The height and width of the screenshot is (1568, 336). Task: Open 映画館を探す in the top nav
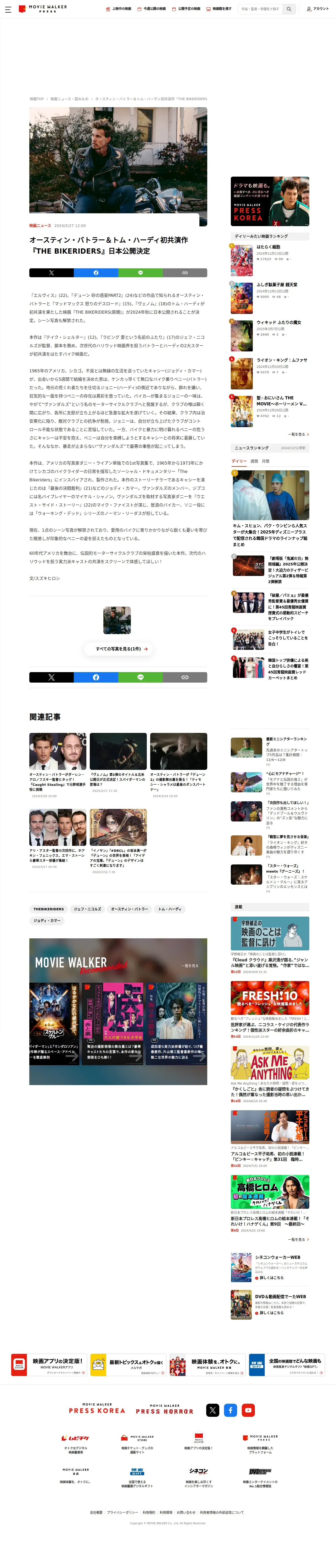coord(219,9)
